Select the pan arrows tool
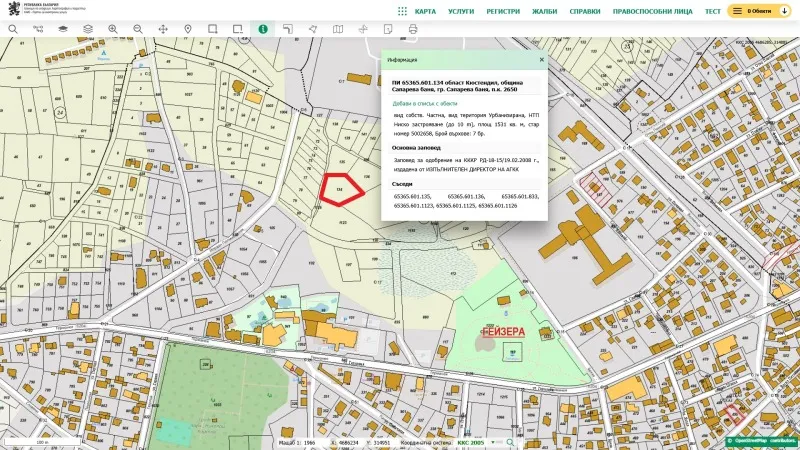The width and height of the screenshot is (800, 450). click(x=163, y=29)
